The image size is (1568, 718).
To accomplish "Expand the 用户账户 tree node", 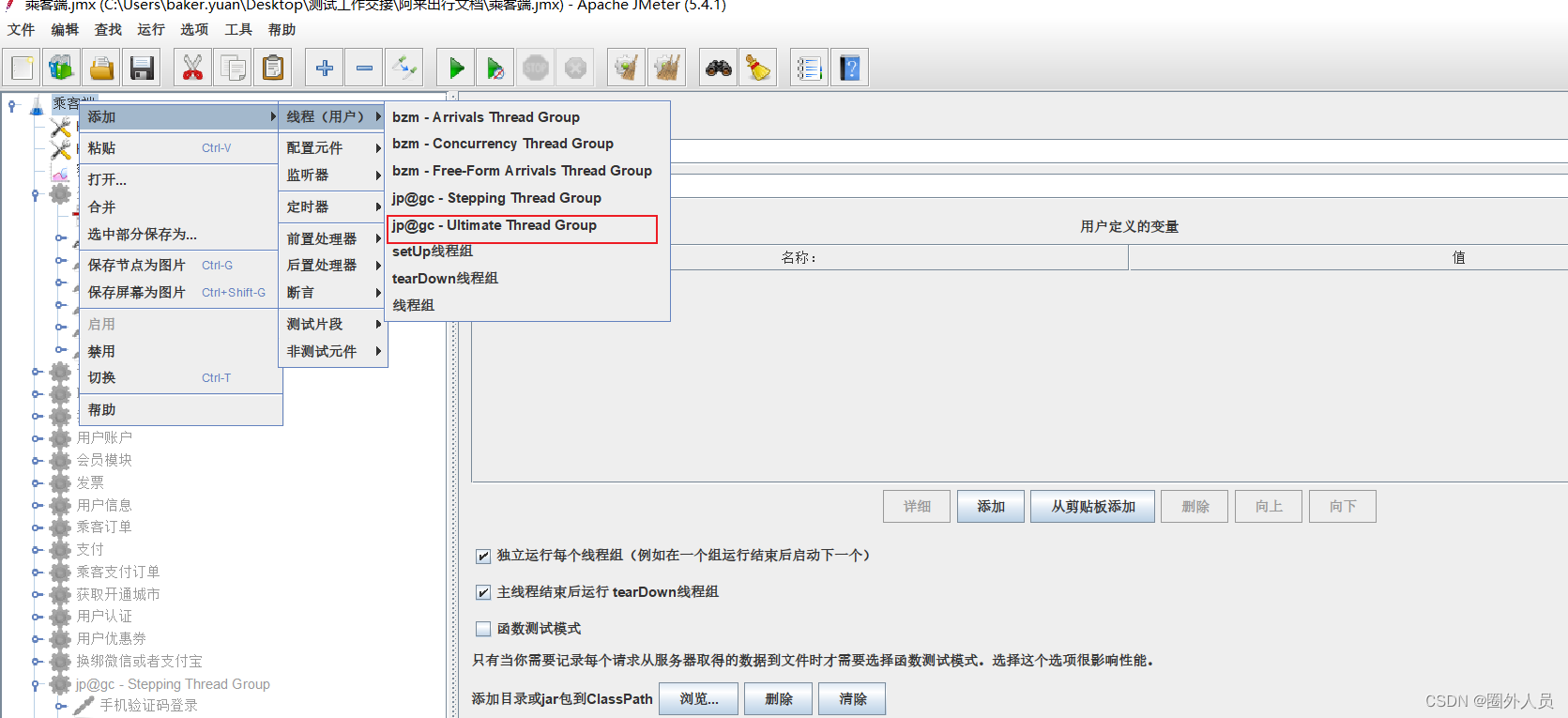I will coord(38,438).
